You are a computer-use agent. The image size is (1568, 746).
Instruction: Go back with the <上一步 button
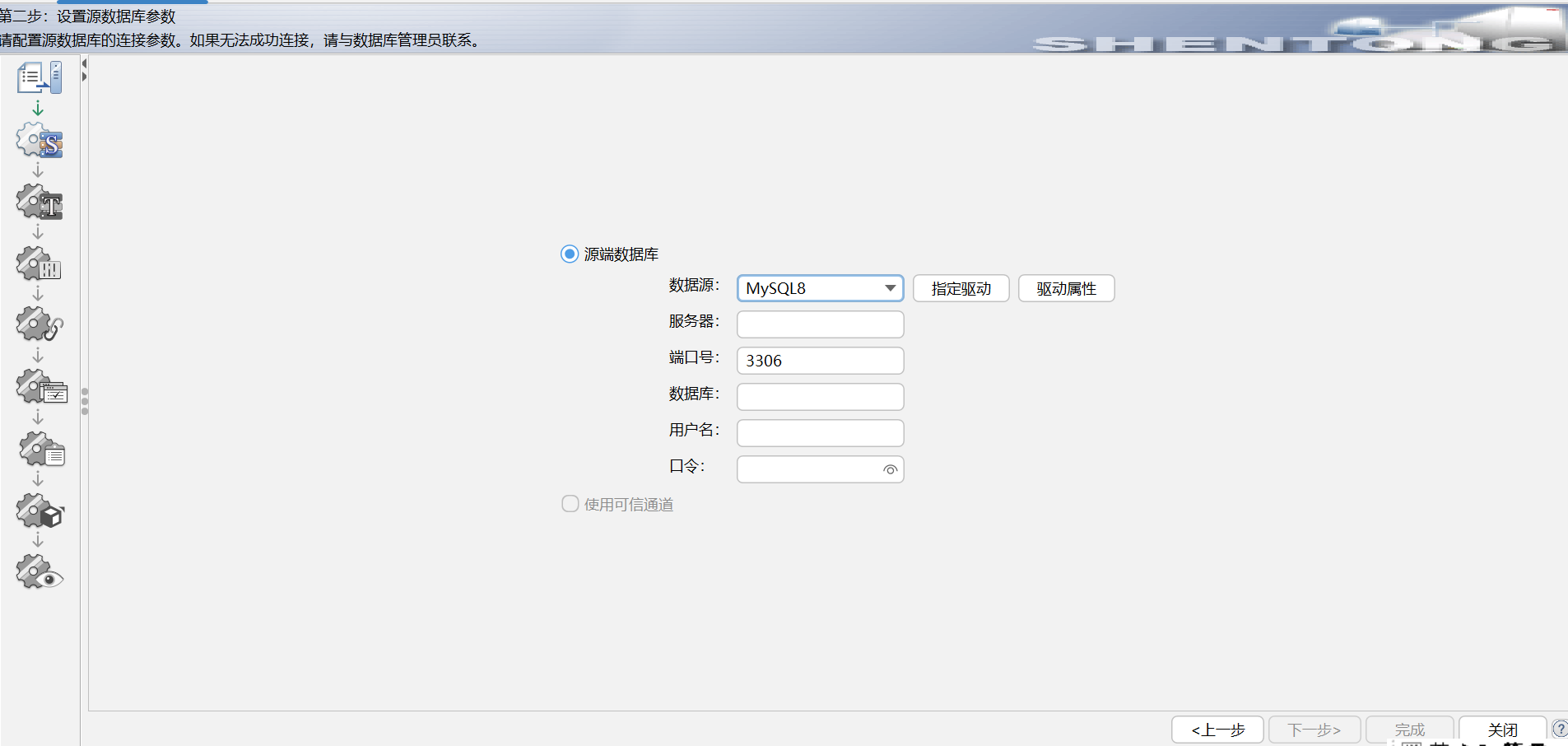point(1217,730)
